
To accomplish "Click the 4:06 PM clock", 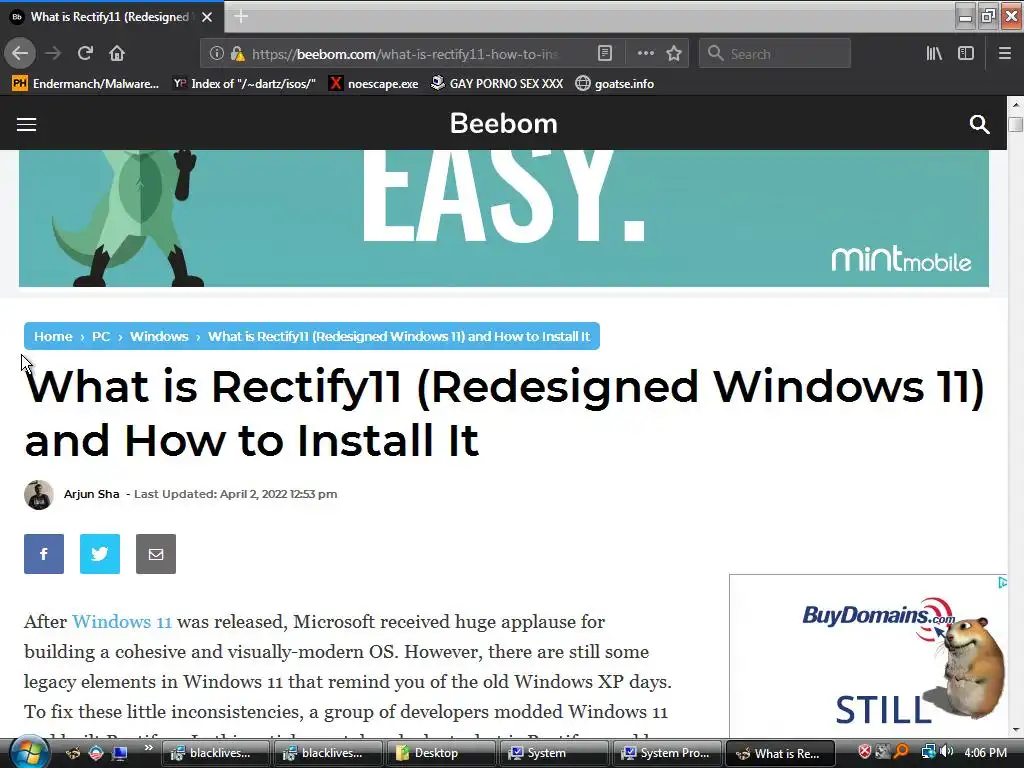I will coord(985,752).
